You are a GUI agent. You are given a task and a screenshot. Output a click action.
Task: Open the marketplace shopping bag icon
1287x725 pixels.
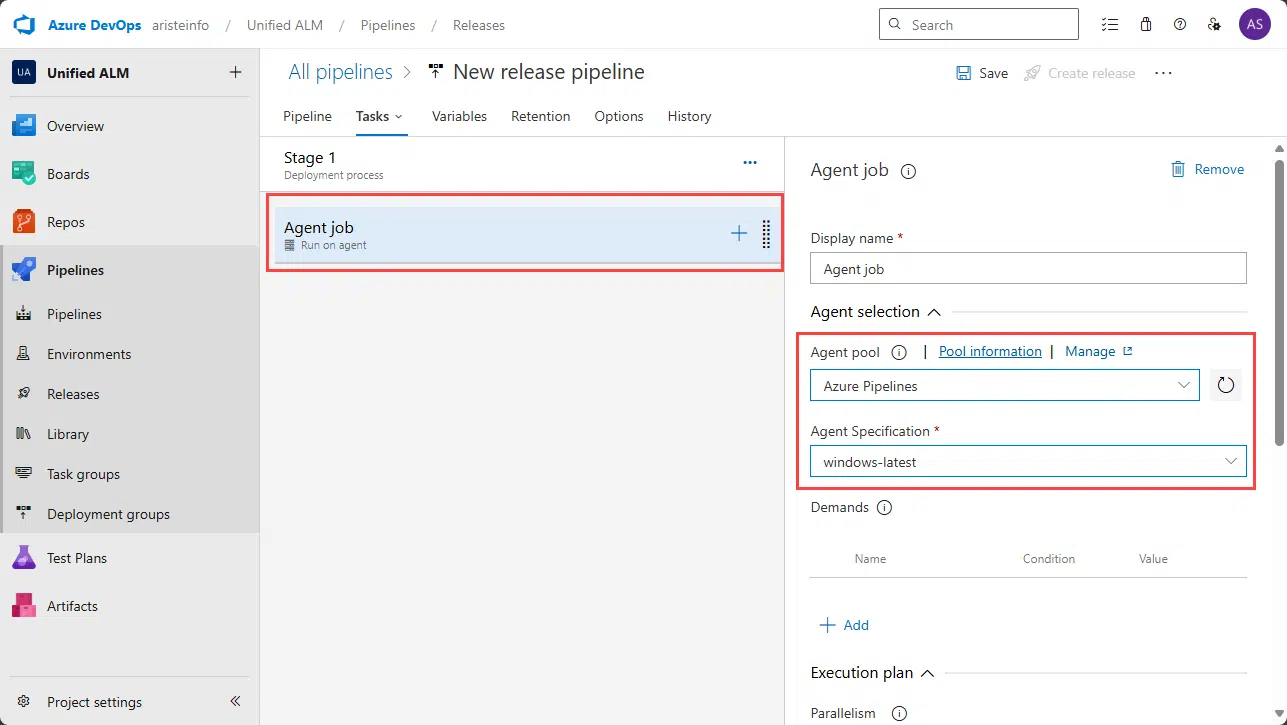1146,25
